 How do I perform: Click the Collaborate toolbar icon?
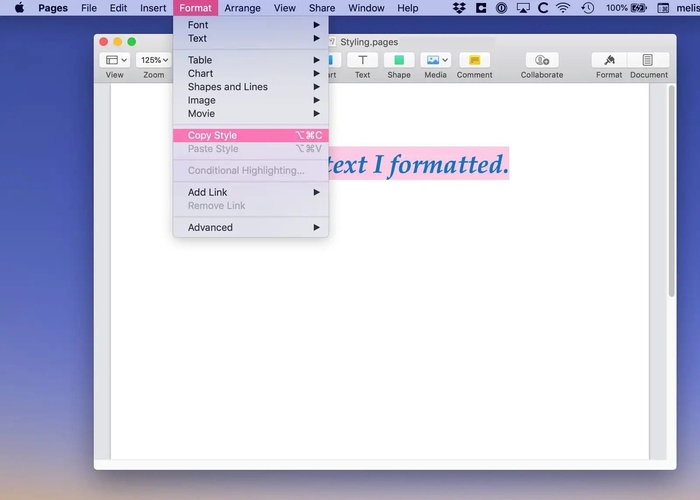(541, 61)
